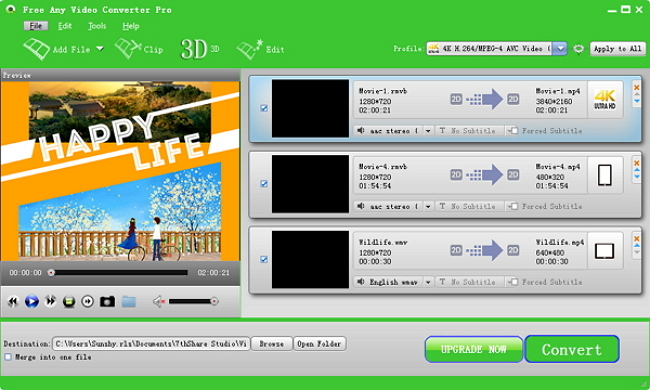Uncheck the Movie-1.rmvb file checkbox
650x390 pixels.
(264, 108)
